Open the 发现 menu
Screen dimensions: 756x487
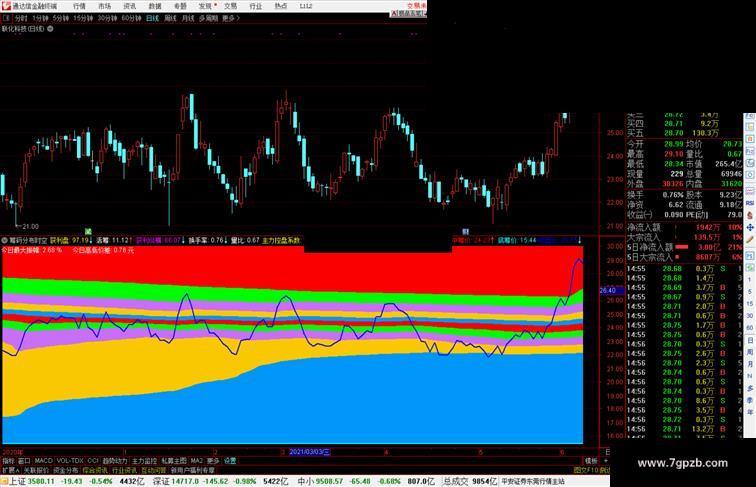(x=205, y=6)
